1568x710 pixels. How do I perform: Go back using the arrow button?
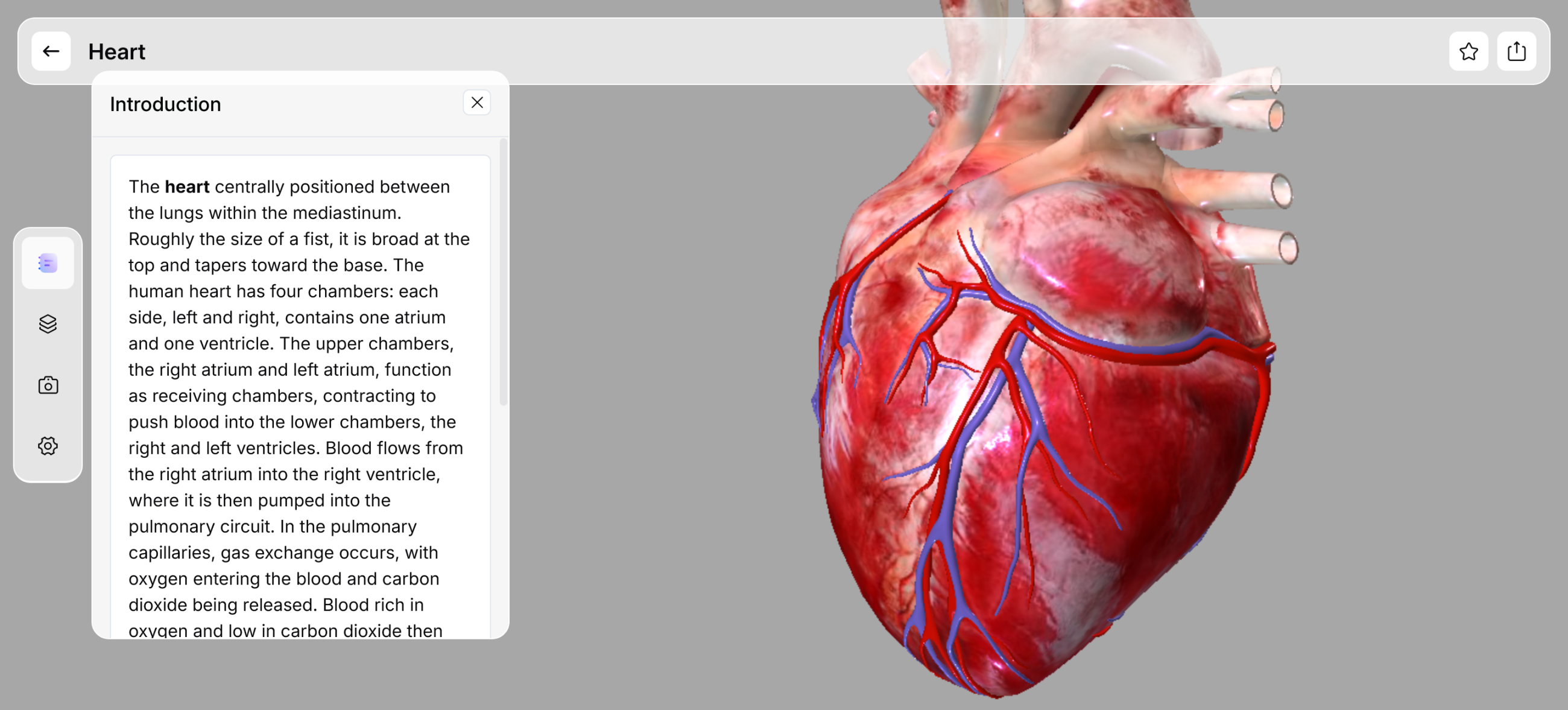point(51,51)
